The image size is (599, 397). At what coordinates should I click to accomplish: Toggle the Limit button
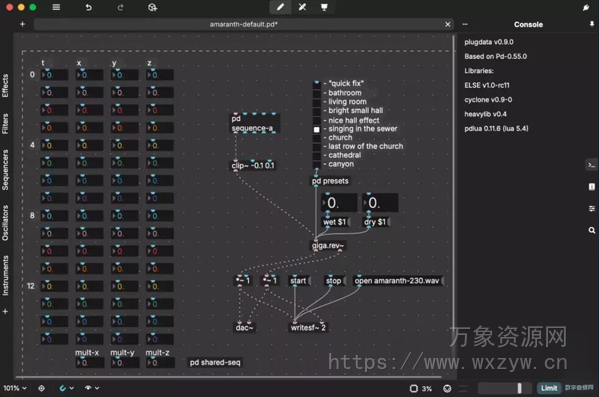(x=549, y=388)
